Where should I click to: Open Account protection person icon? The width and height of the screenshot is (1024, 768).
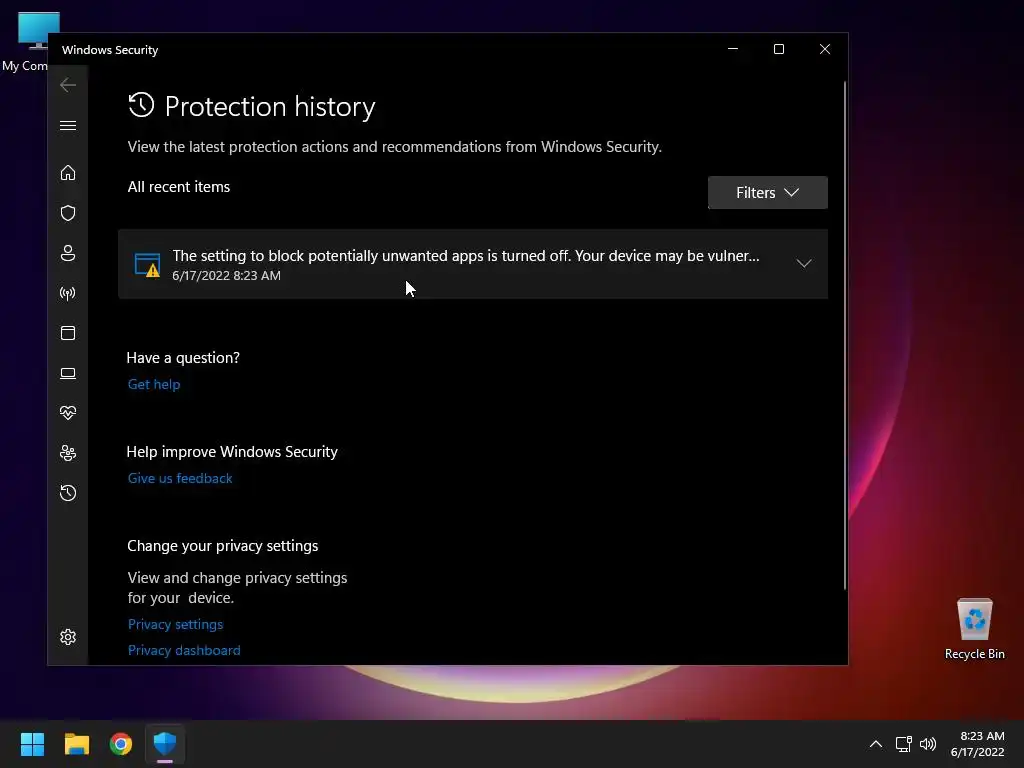coord(68,253)
